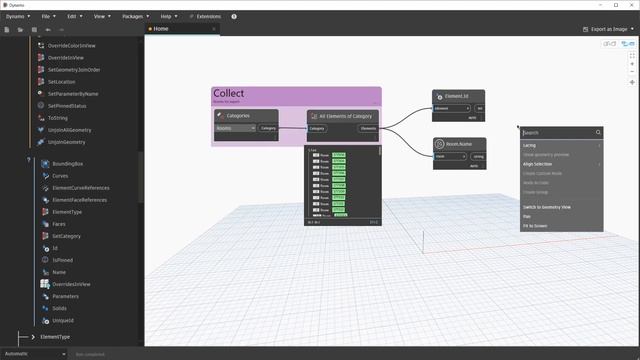The width and height of the screenshot is (640, 360).
Task: Click the BoundingBox query icon
Action: point(45,164)
